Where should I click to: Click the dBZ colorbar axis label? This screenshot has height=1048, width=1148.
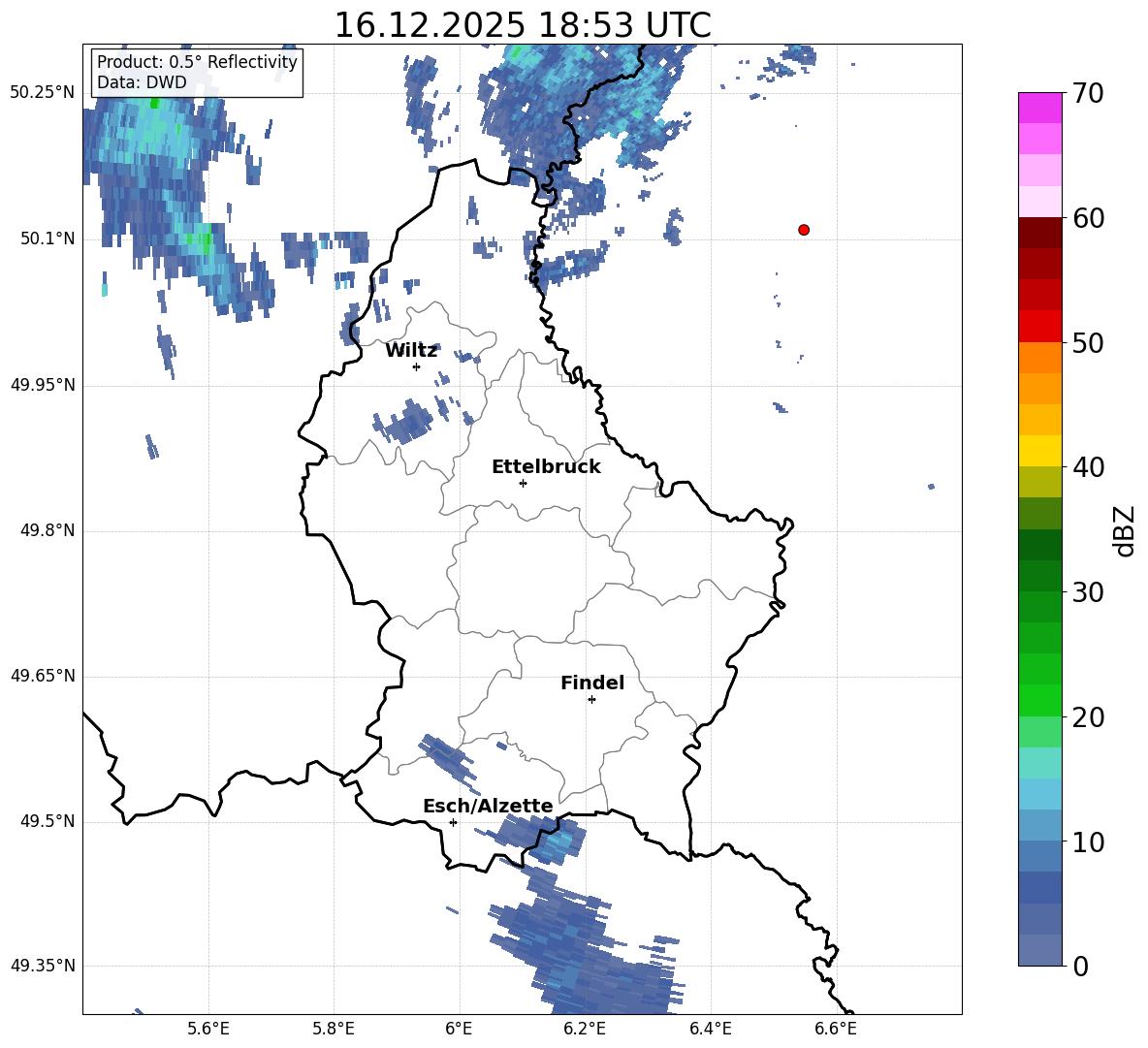[x=1124, y=530]
